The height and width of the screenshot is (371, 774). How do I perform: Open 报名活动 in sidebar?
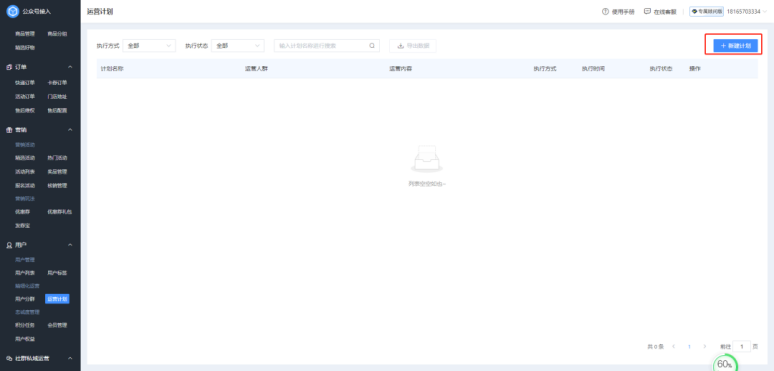(x=25, y=186)
